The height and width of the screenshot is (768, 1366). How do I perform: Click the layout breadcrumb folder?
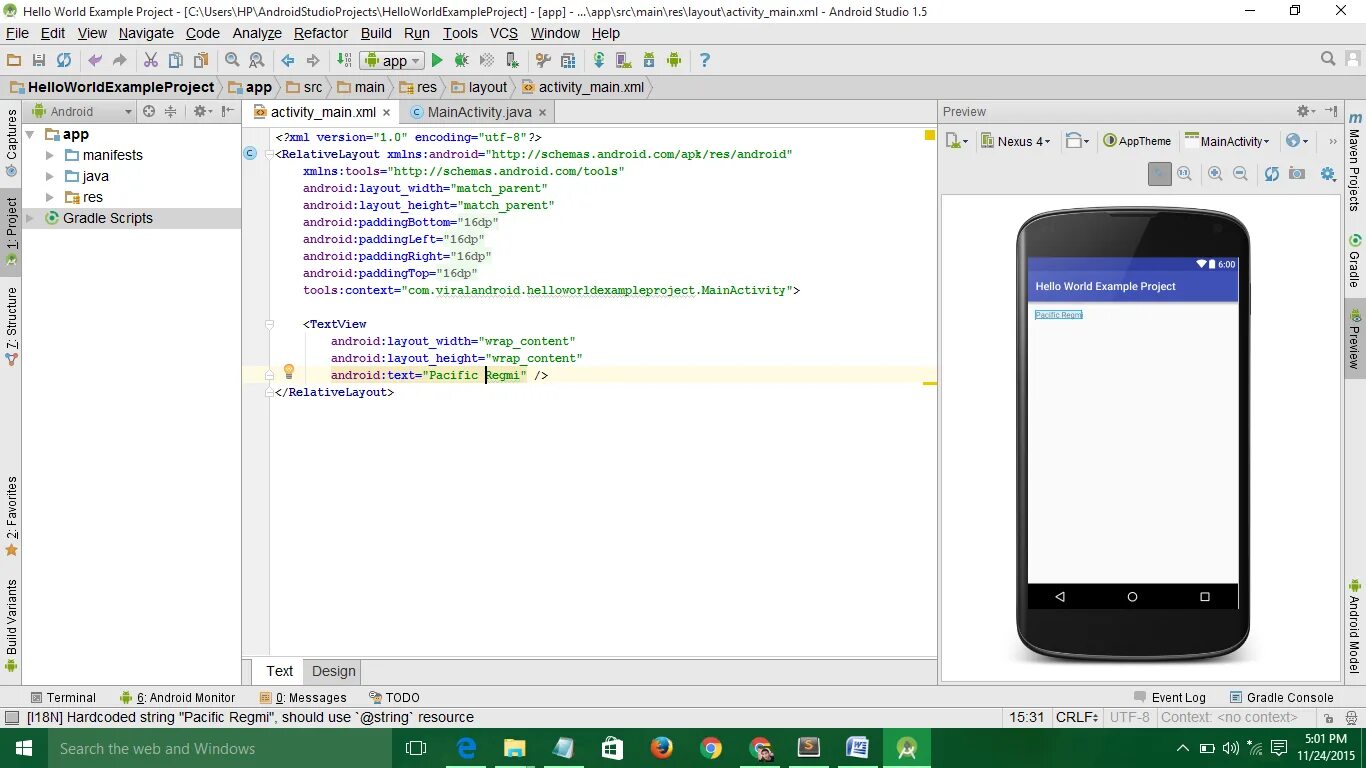479,87
